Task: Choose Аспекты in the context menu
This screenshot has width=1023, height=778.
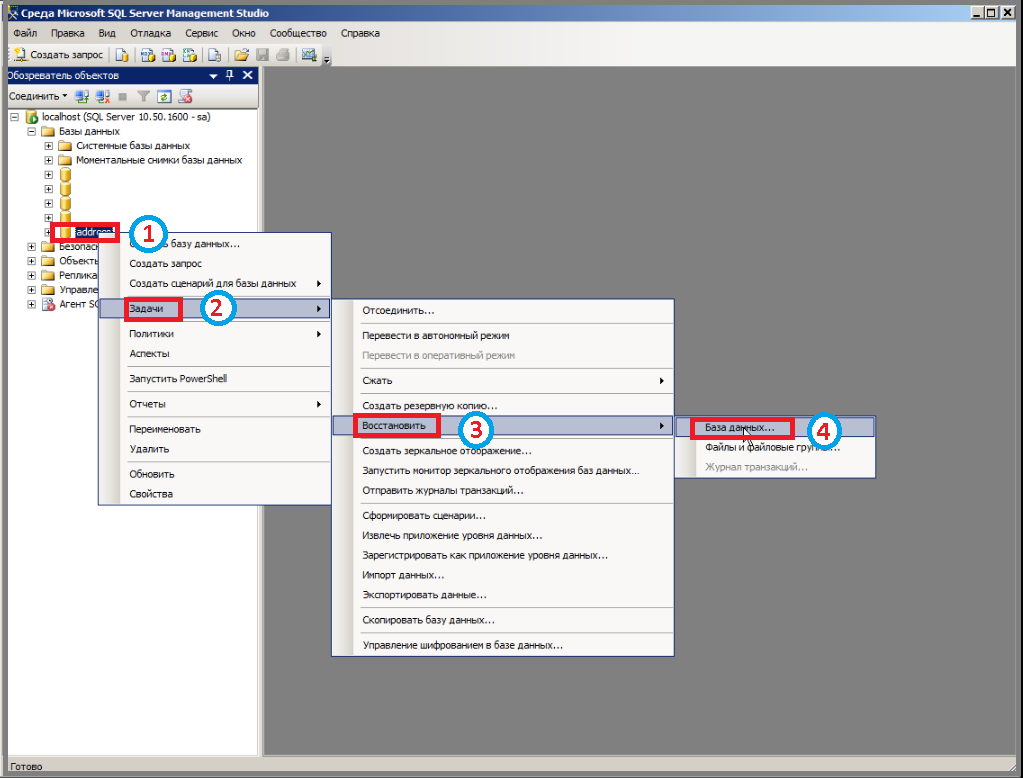Action: click(215, 353)
